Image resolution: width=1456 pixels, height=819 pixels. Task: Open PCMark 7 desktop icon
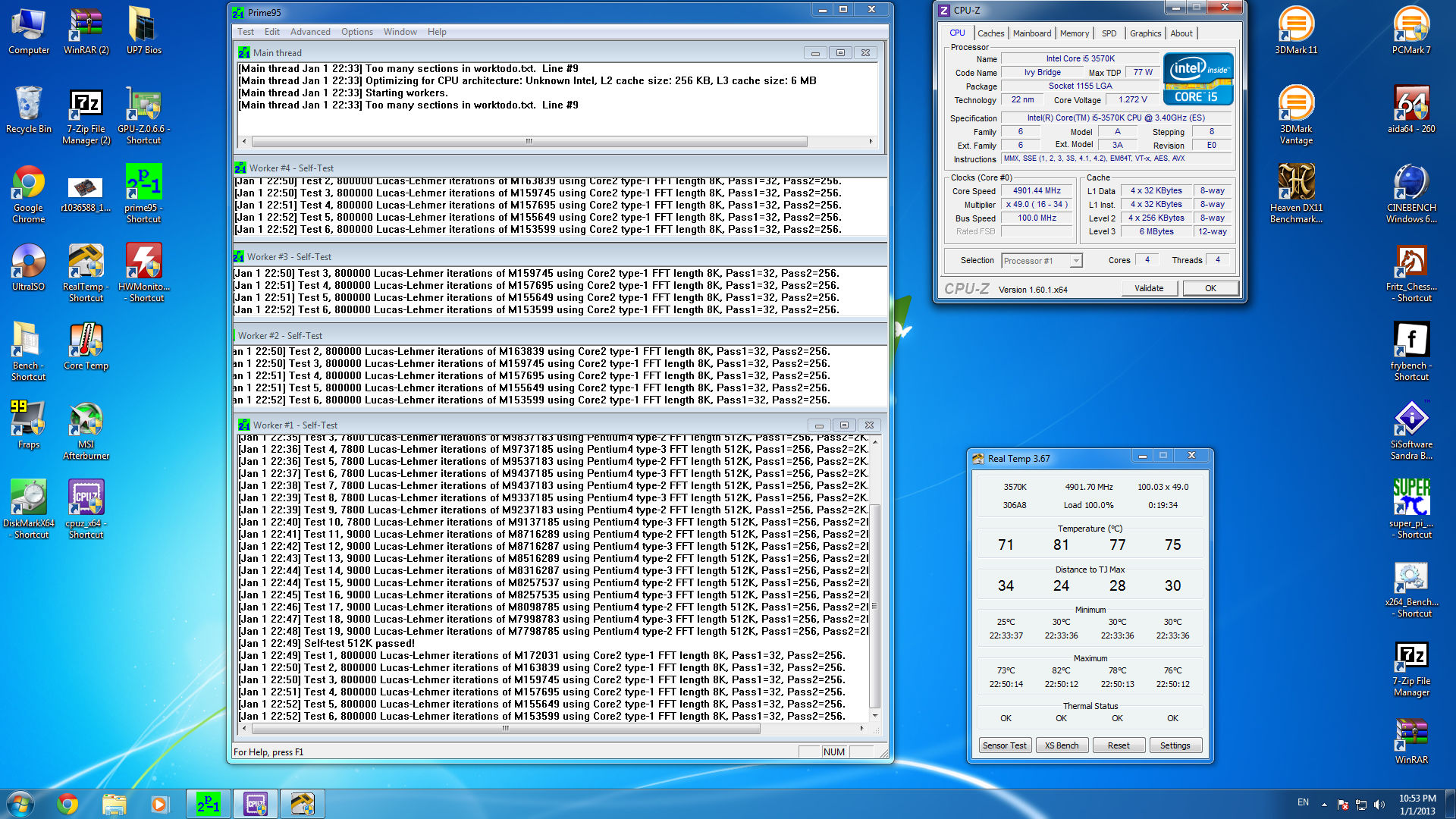coord(1411,32)
